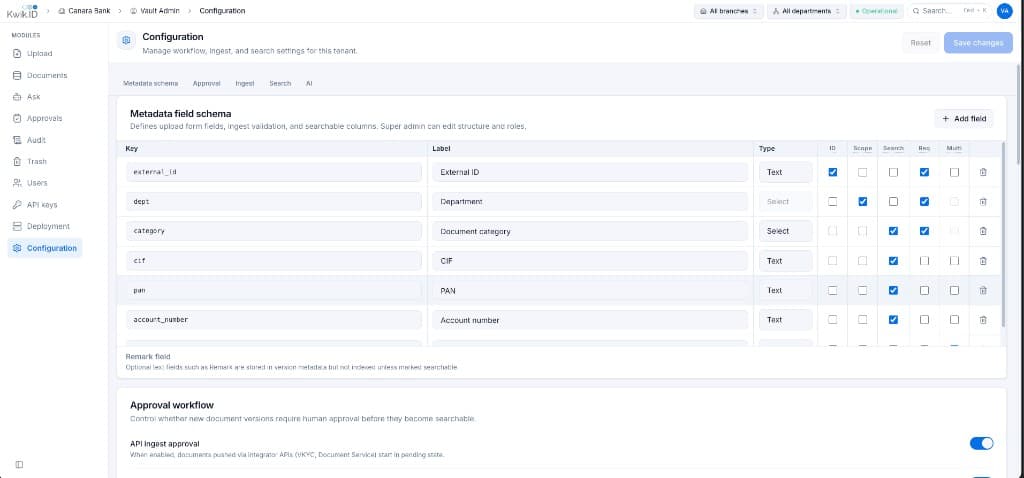Switch to the Metadata schema tab

pyautogui.click(x=150, y=84)
